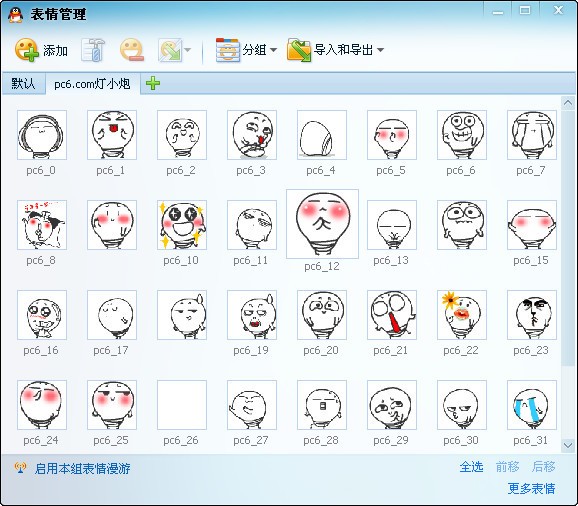Click the broadcast icon beside 启用本组表情漫游
The width and height of the screenshot is (578, 506).
(20, 468)
